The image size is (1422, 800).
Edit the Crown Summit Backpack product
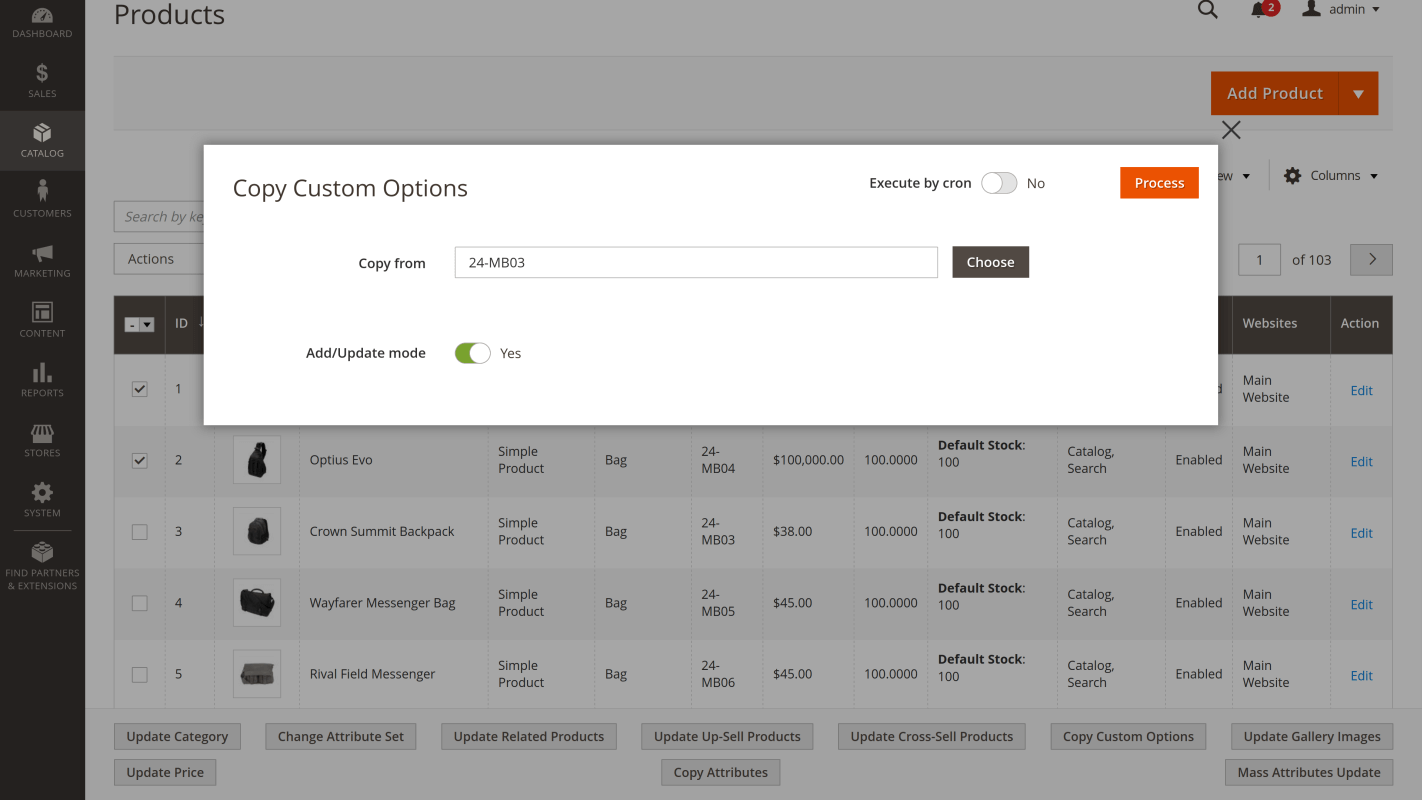point(1361,532)
